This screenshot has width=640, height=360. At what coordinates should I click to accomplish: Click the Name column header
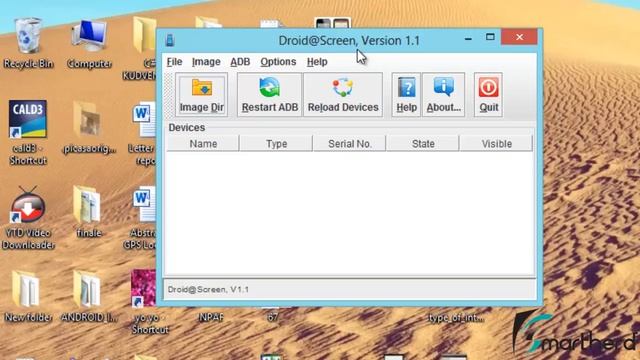click(x=203, y=144)
